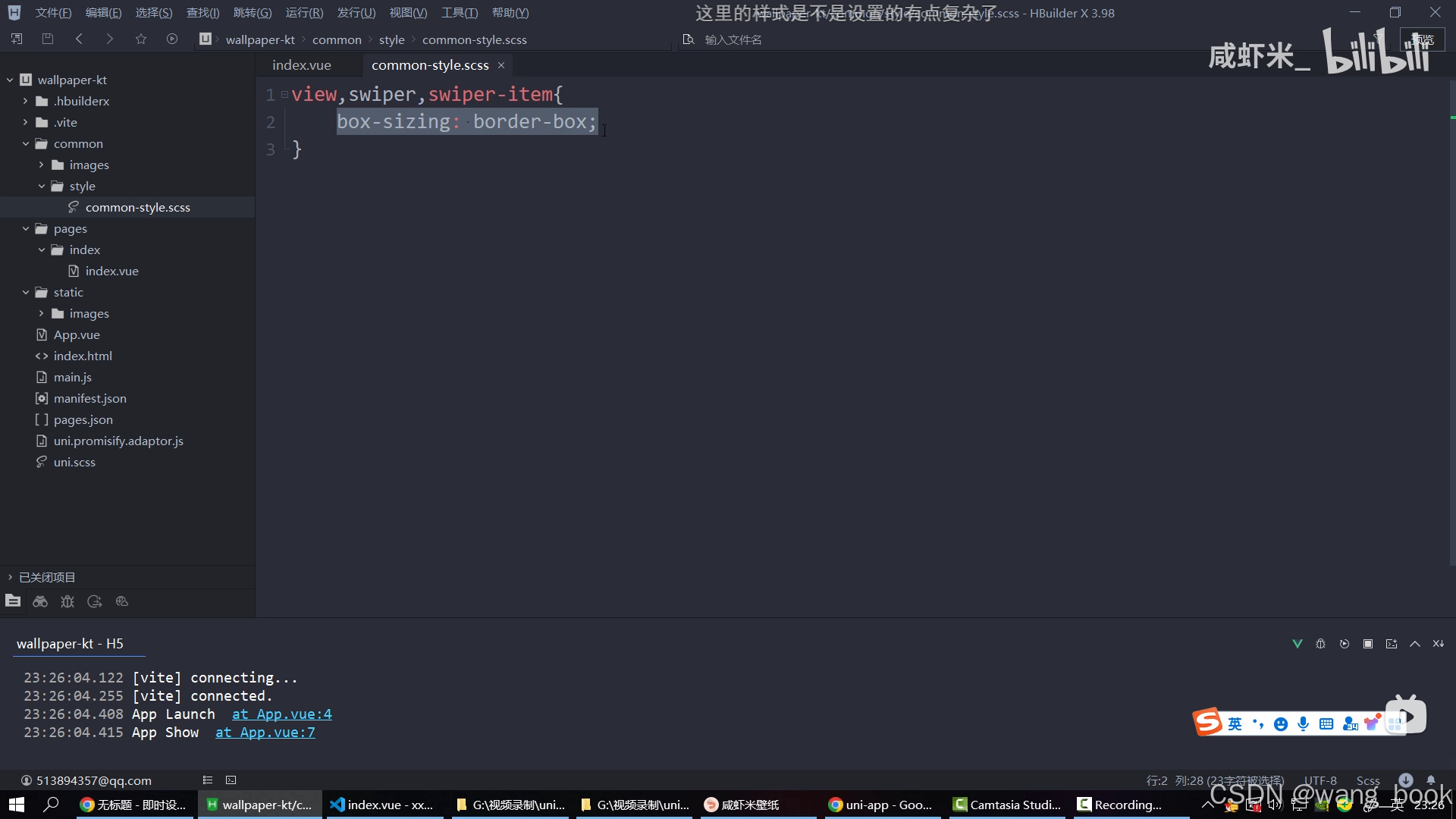Click the file search icon beside the filename input
Image resolution: width=1456 pixels, height=819 pixels.
coord(688,39)
